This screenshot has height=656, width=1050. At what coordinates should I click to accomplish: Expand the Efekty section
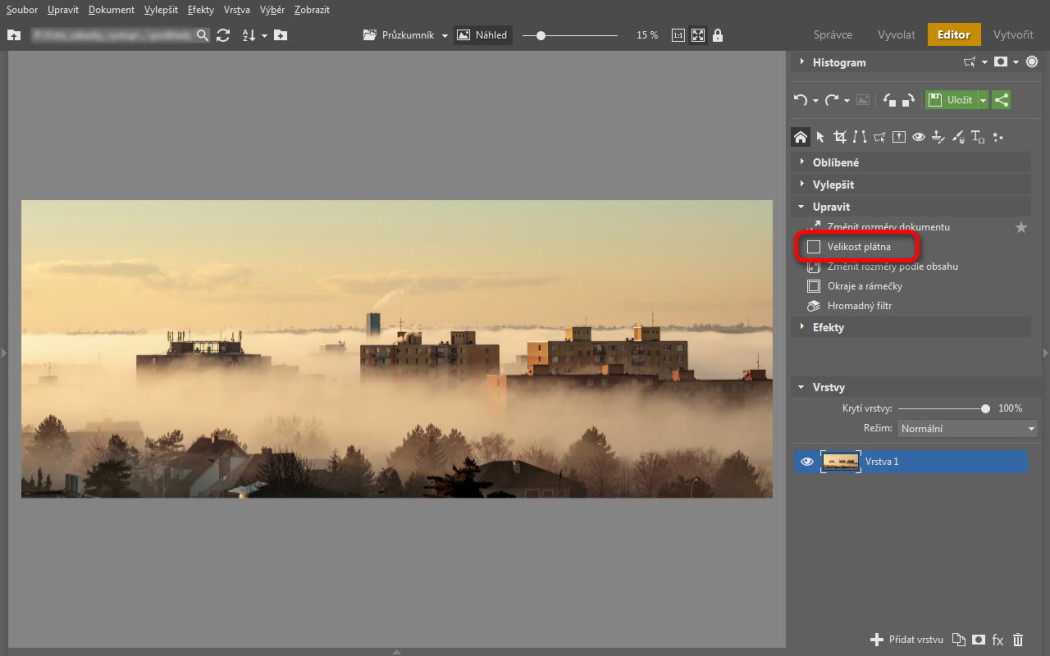[828, 327]
